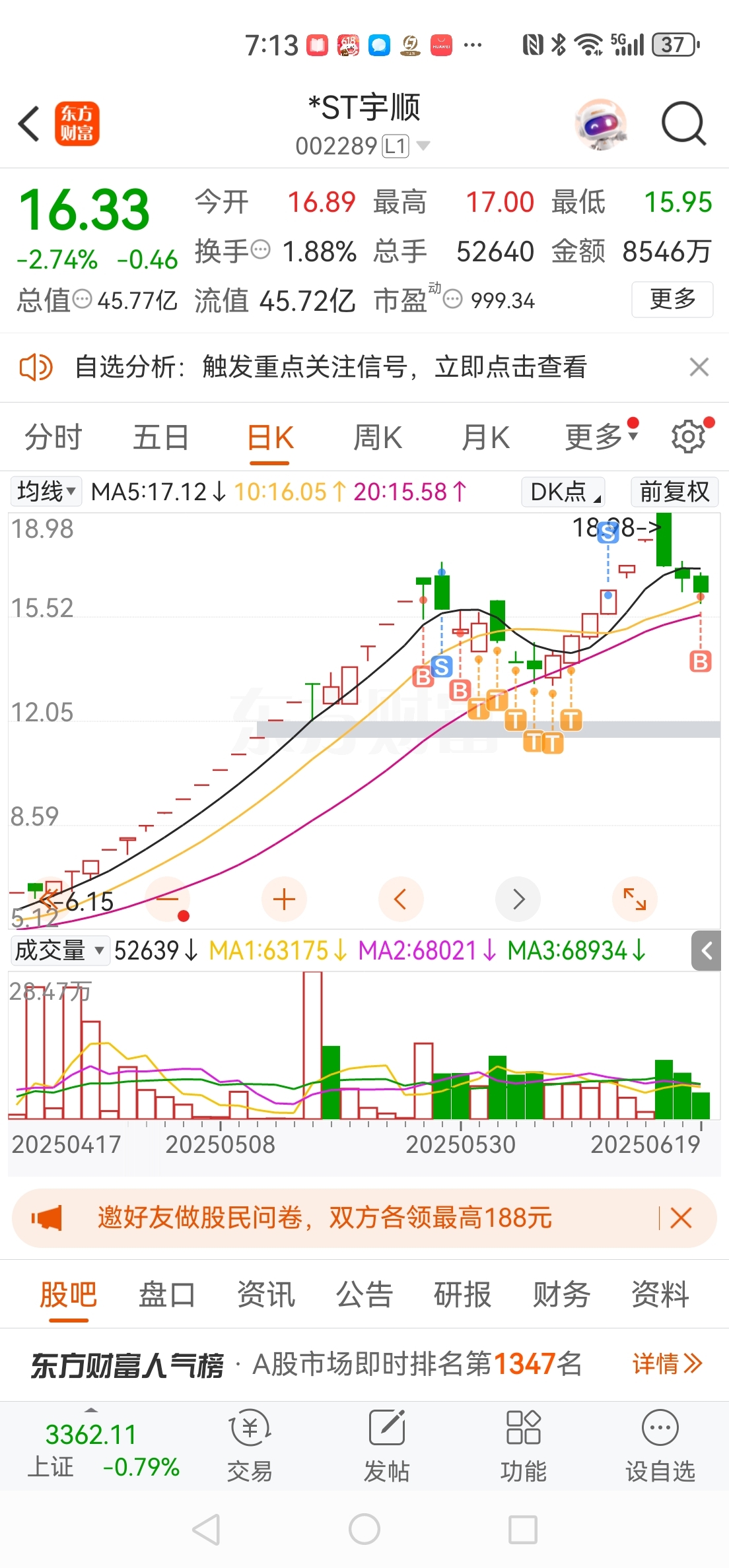Viewport: 729px width, 1568px height.
Task: Open DK点 selector
Action: (x=563, y=492)
